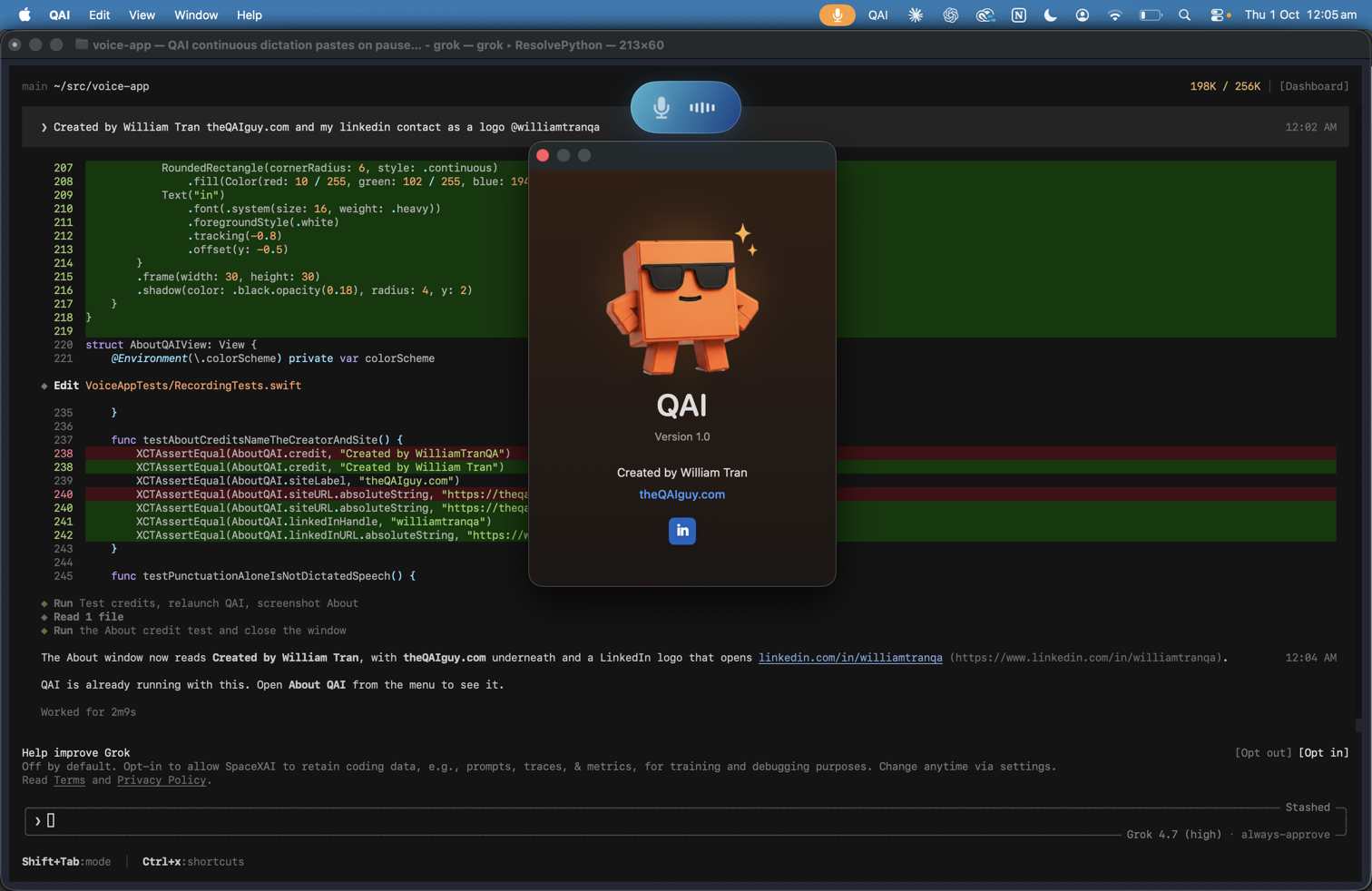Click the QAI status item in menu bar
This screenshot has width=1372, height=891.
[x=877, y=15]
